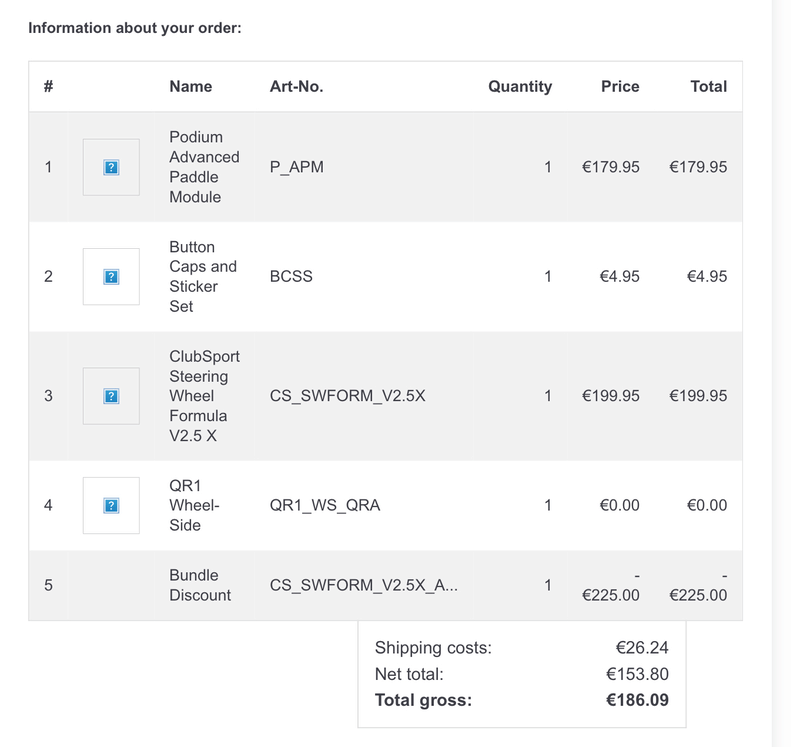The width and height of the screenshot is (800, 747).
Task: Click the Button Caps and Sticker Set name
Action: click(x=202, y=276)
